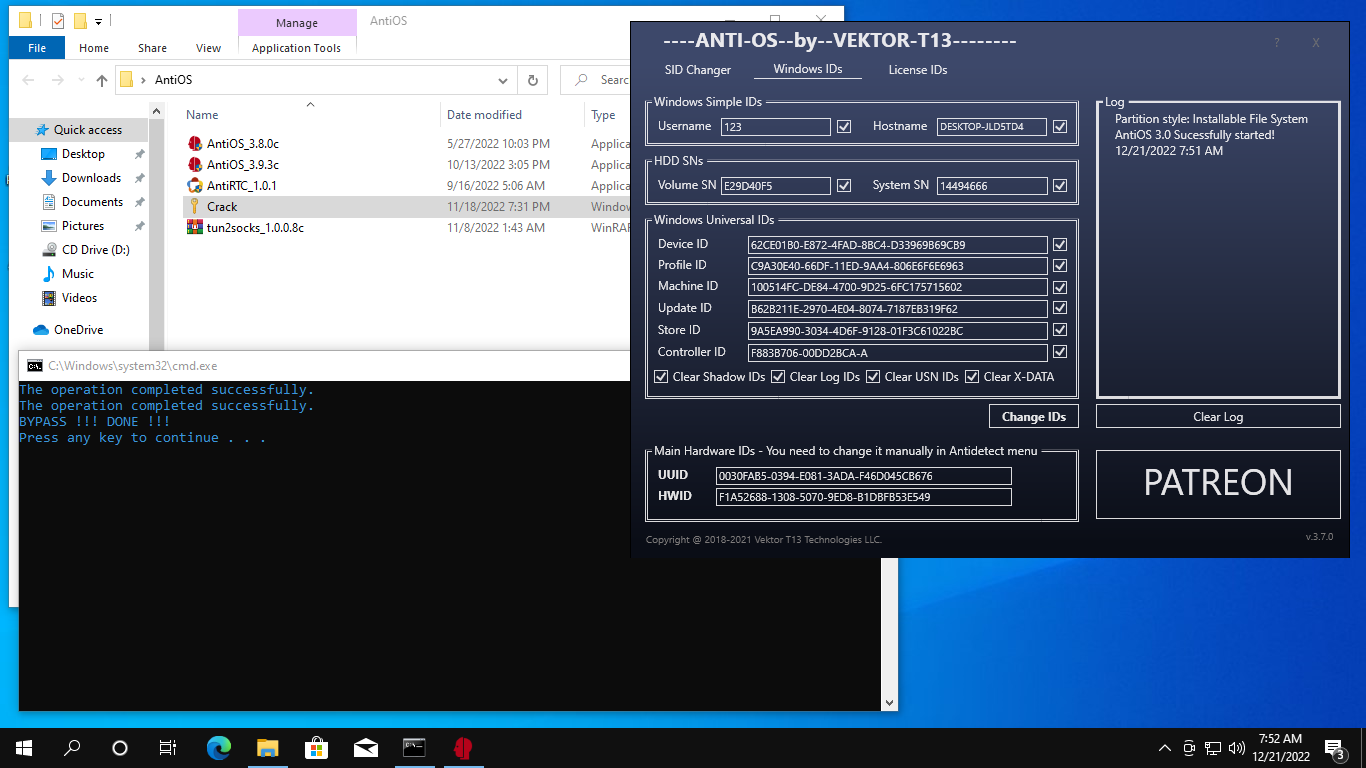Click Explorer up-one-level arrow
1366x768 pixels.
(x=102, y=80)
